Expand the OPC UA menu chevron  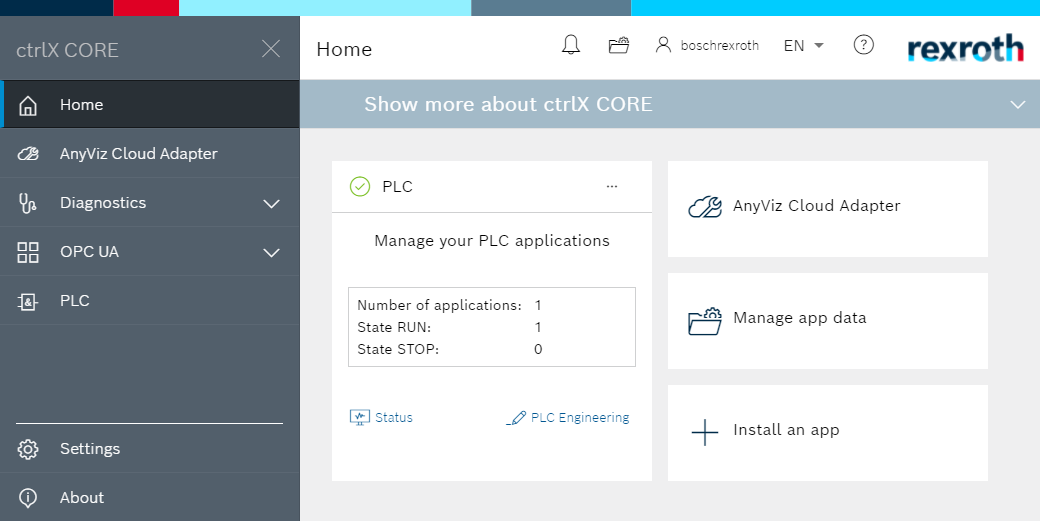tap(271, 253)
